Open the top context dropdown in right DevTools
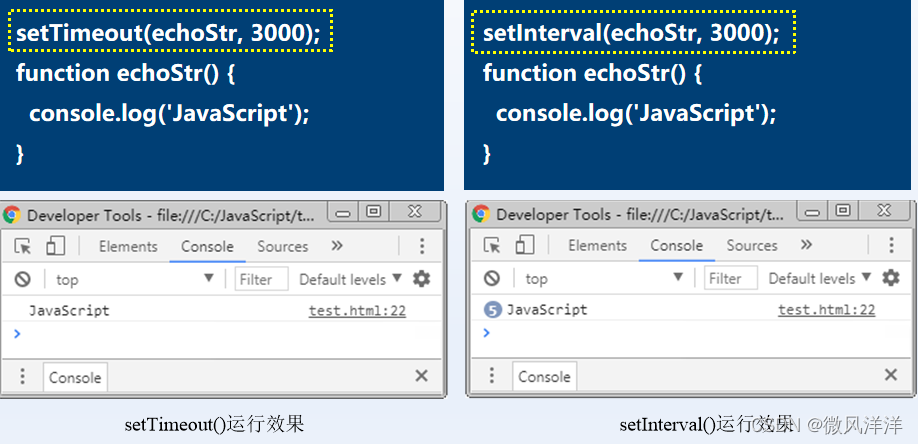The width and height of the screenshot is (918, 444). point(604,278)
